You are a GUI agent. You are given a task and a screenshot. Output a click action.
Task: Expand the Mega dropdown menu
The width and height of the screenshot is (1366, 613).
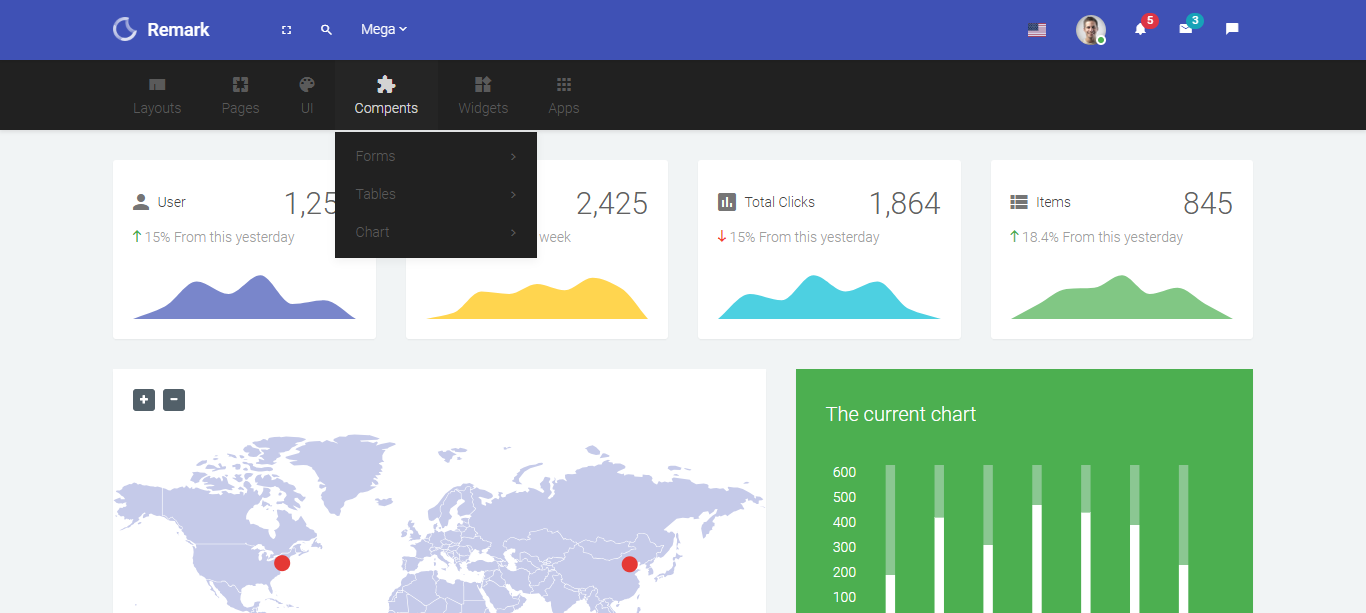[x=384, y=30]
